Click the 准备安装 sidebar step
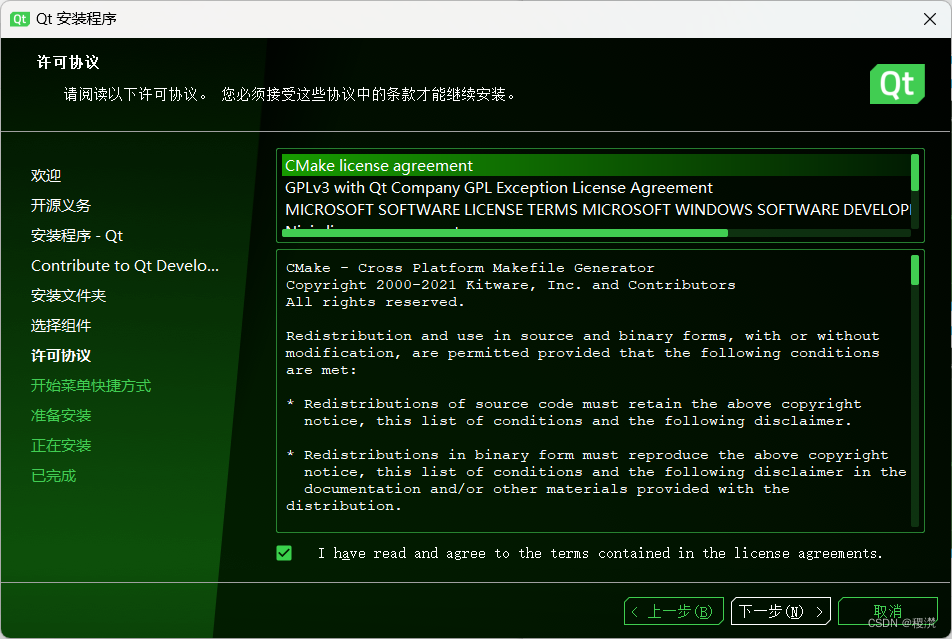This screenshot has width=952, height=639. [61, 415]
